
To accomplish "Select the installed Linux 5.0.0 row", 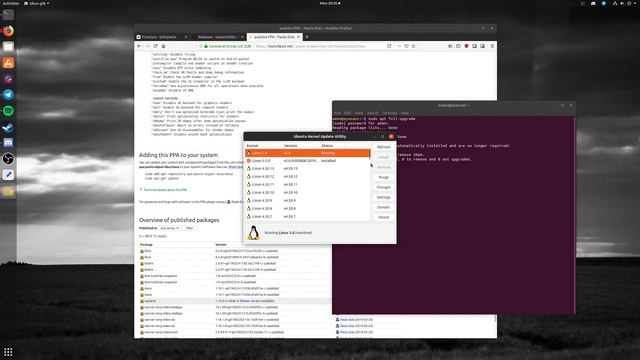I will pyautogui.click(x=307, y=161).
